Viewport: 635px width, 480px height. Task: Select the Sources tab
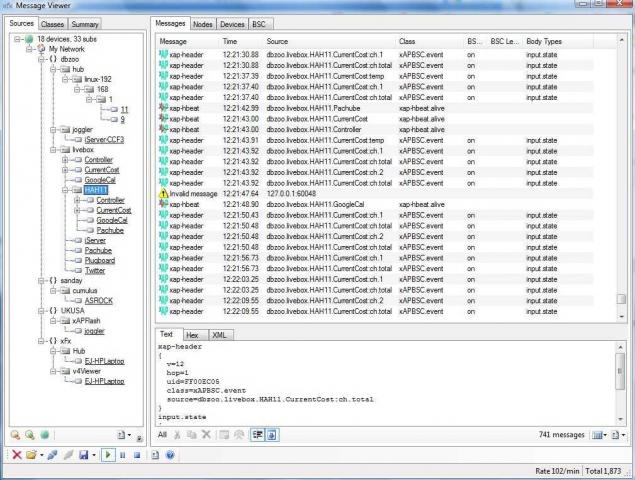(x=21, y=23)
